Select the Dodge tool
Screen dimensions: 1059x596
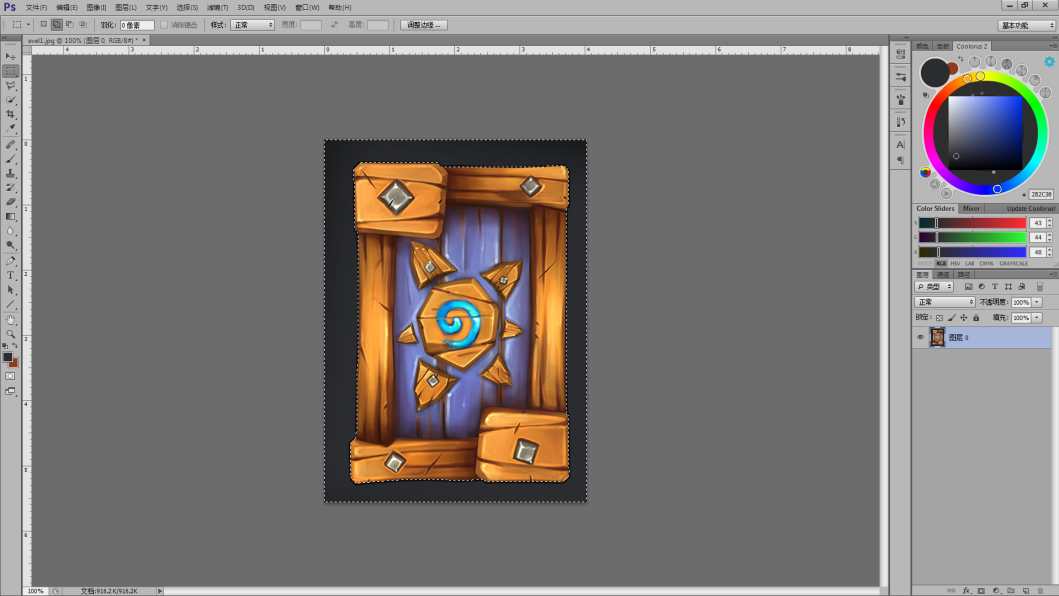(x=10, y=245)
